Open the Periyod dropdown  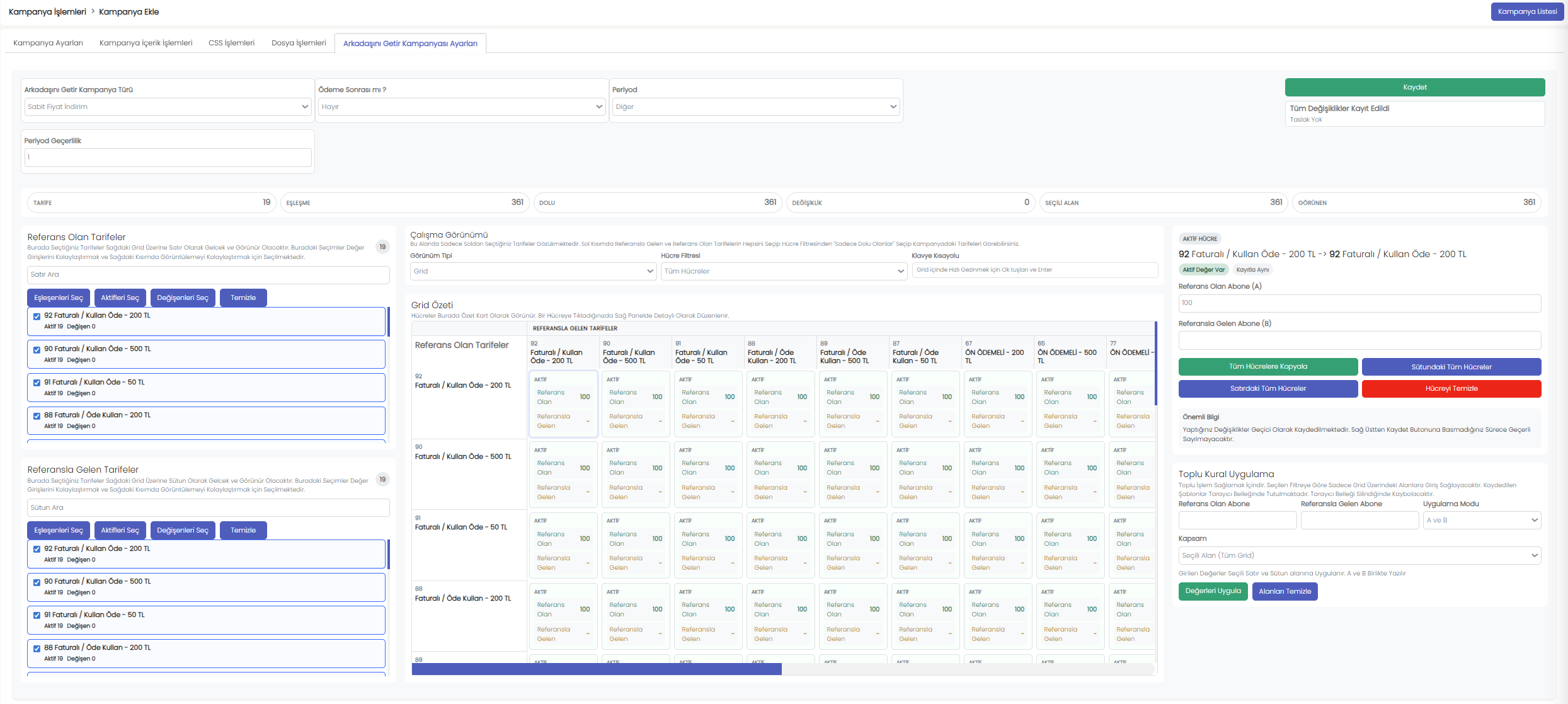tap(755, 107)
